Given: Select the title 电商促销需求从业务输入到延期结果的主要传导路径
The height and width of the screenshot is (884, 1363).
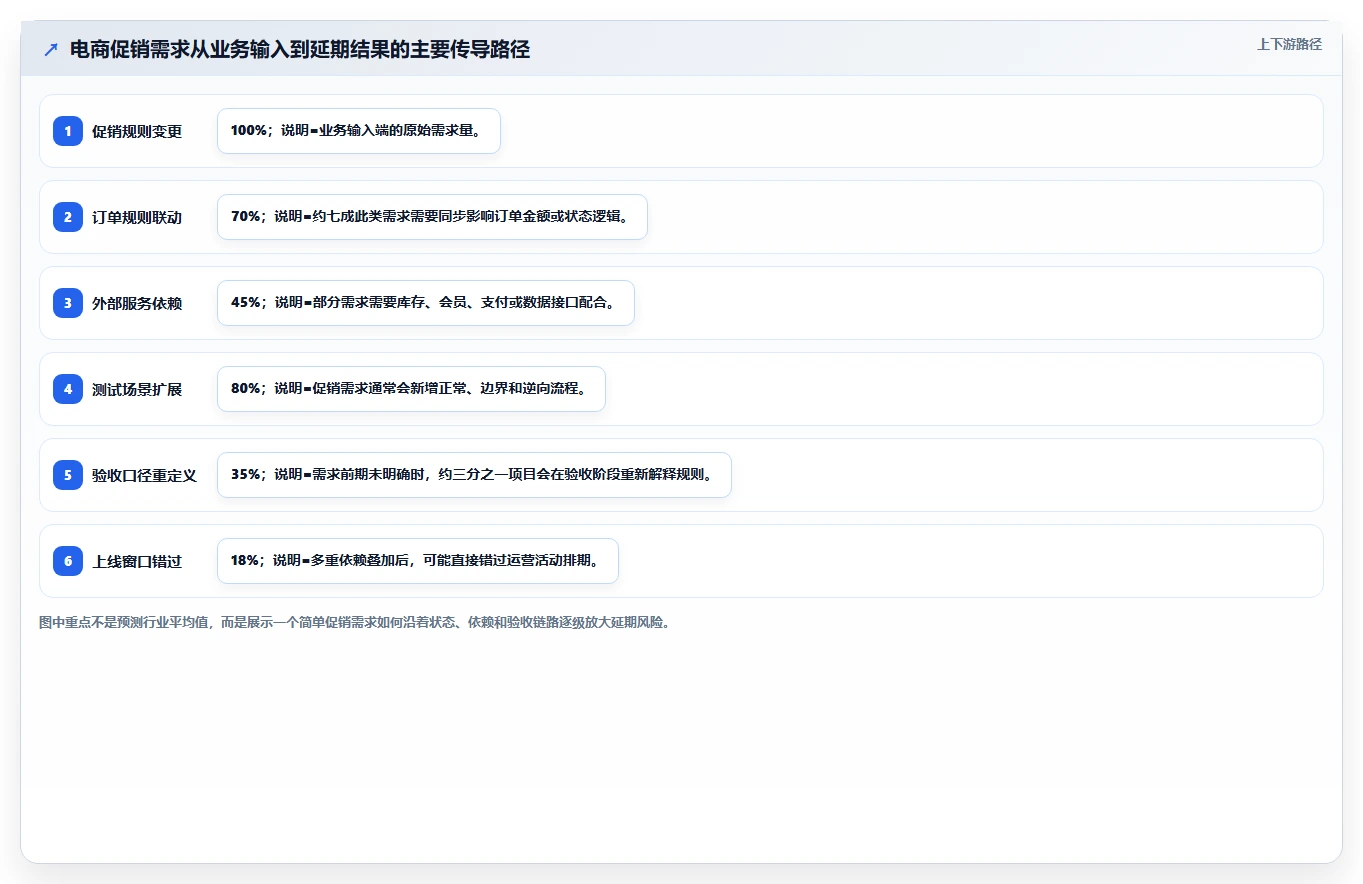Looking at the screenshot, I should 300,50.
